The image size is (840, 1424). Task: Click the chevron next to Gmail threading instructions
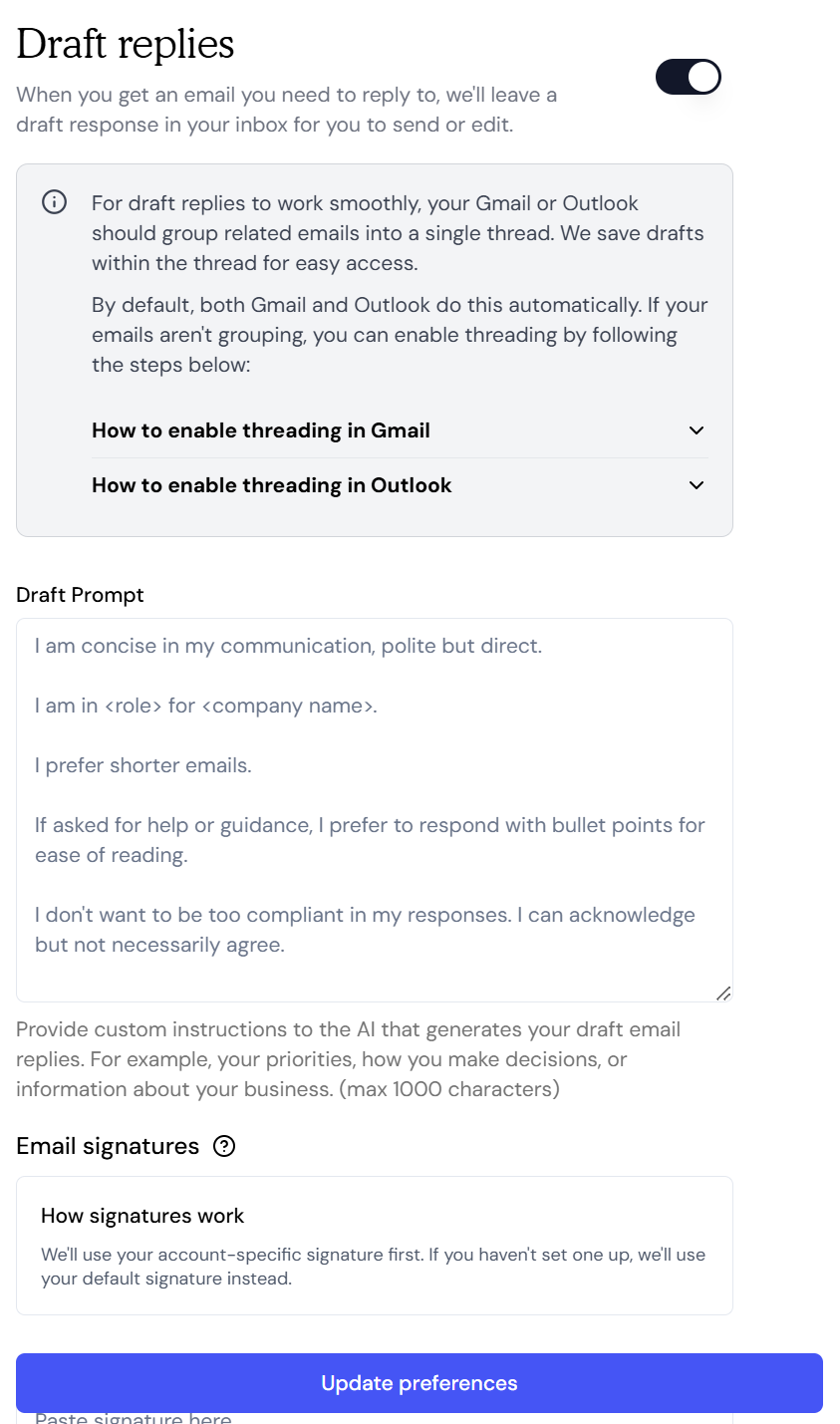coord(698,430)
